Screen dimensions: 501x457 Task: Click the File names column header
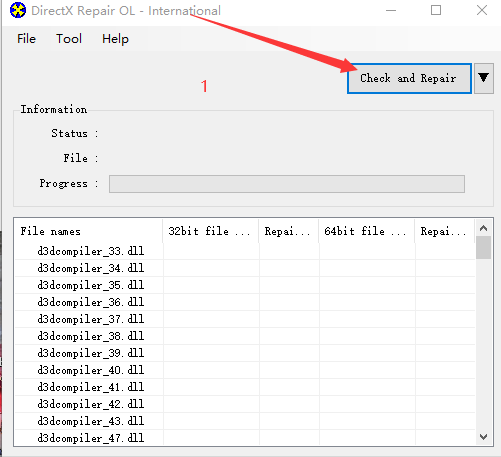89,231
